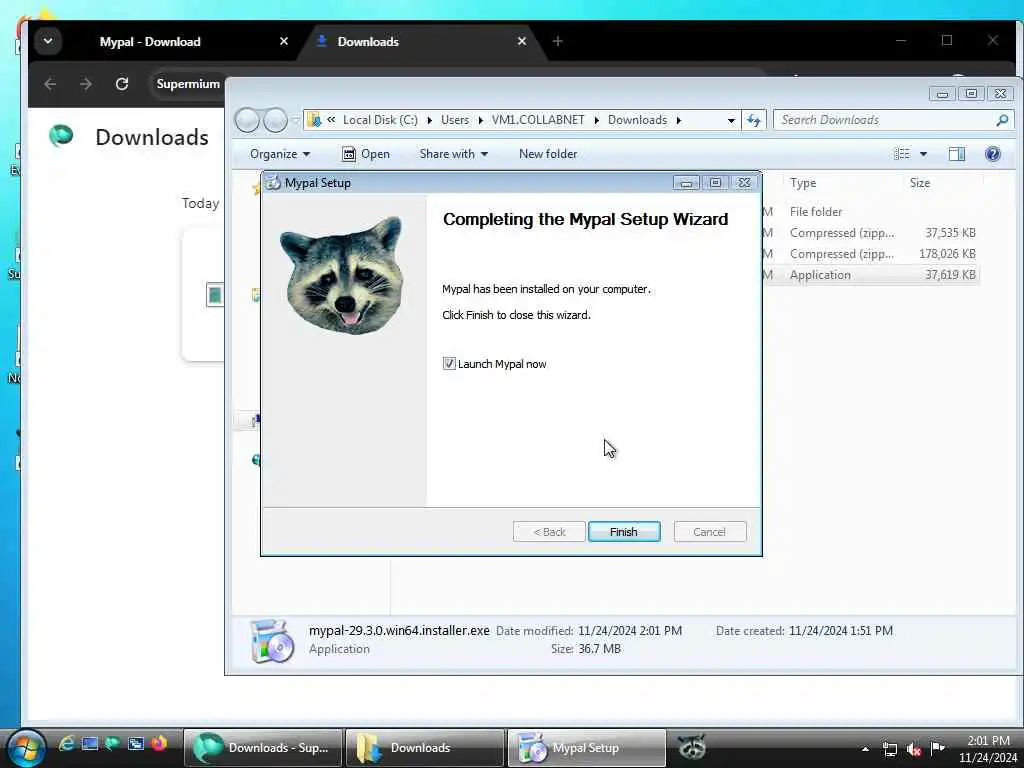
Task: Click the Supermium logo on Downloads page
Action: coord(61,135)
